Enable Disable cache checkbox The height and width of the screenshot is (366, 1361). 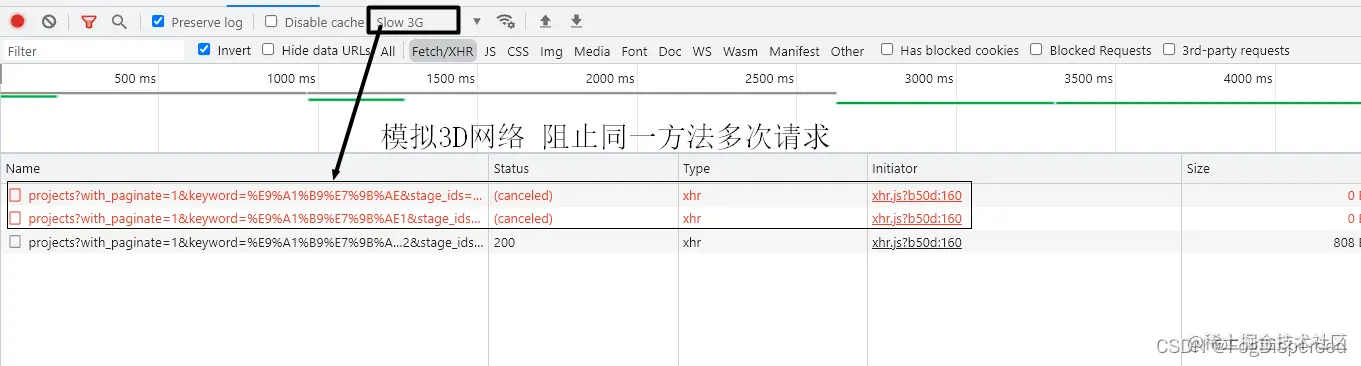[x=271, y=21]
